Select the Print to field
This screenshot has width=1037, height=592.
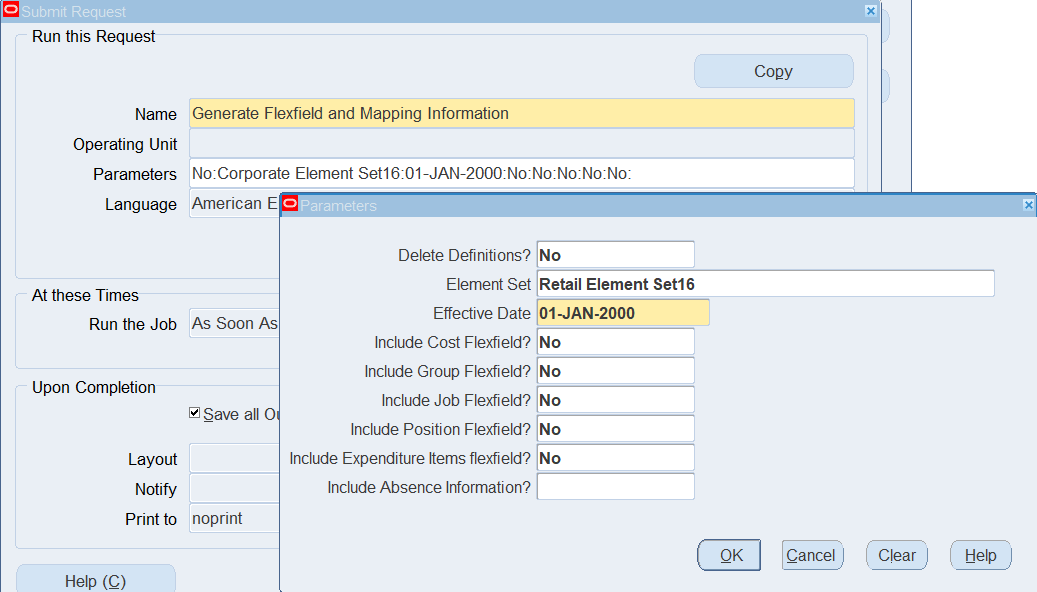tap(233, 519)
